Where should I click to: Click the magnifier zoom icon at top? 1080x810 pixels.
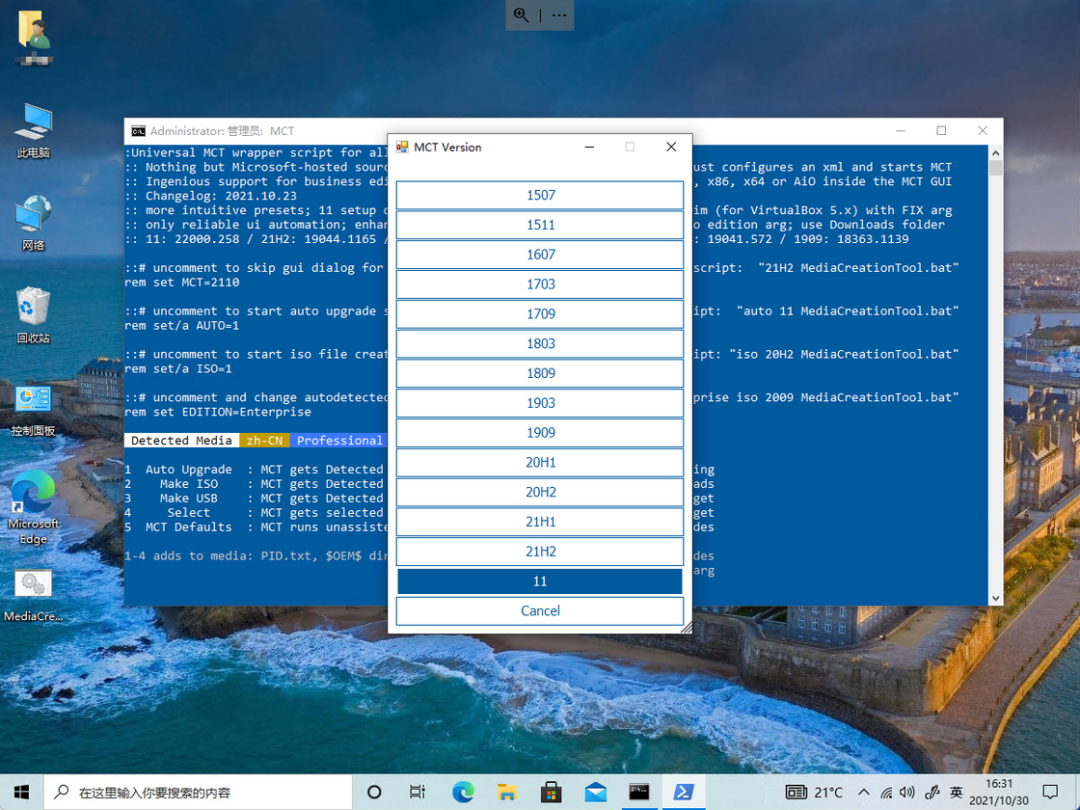coord(521,15)
